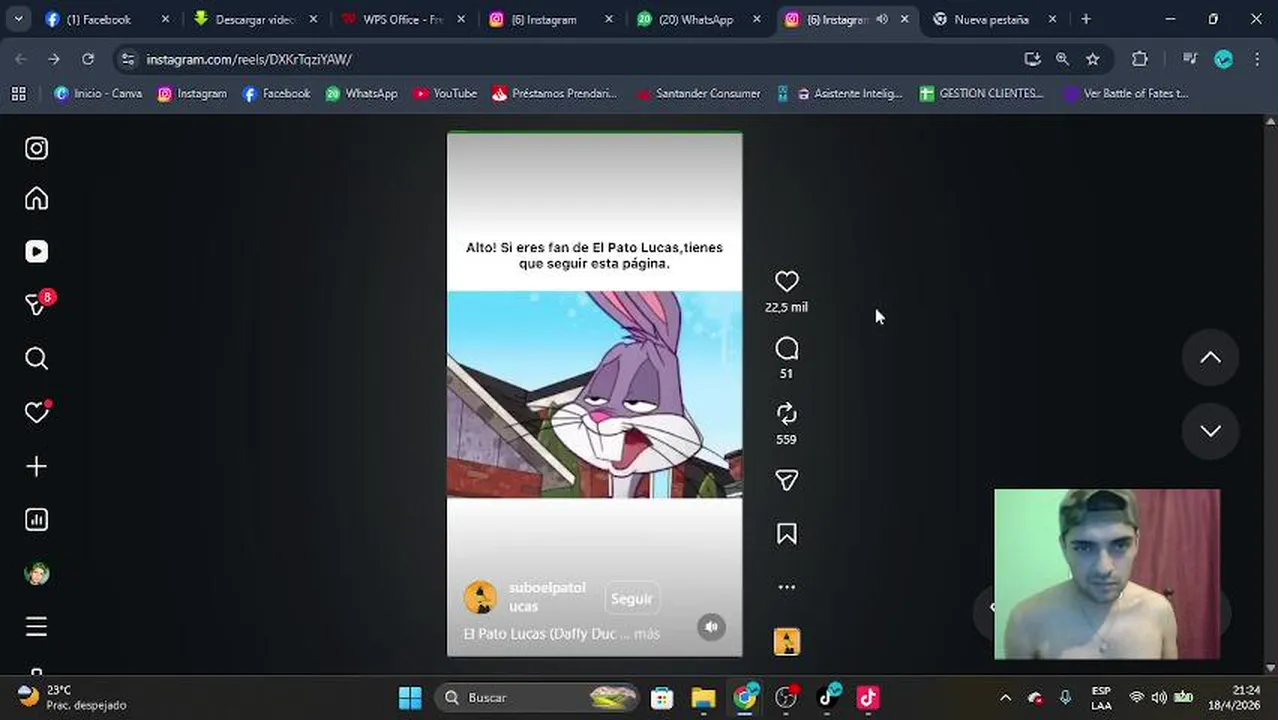The height and width of the screenshot is (720, 1278).
Task: Click the taskbar Buscar search box
Action: 536,697
